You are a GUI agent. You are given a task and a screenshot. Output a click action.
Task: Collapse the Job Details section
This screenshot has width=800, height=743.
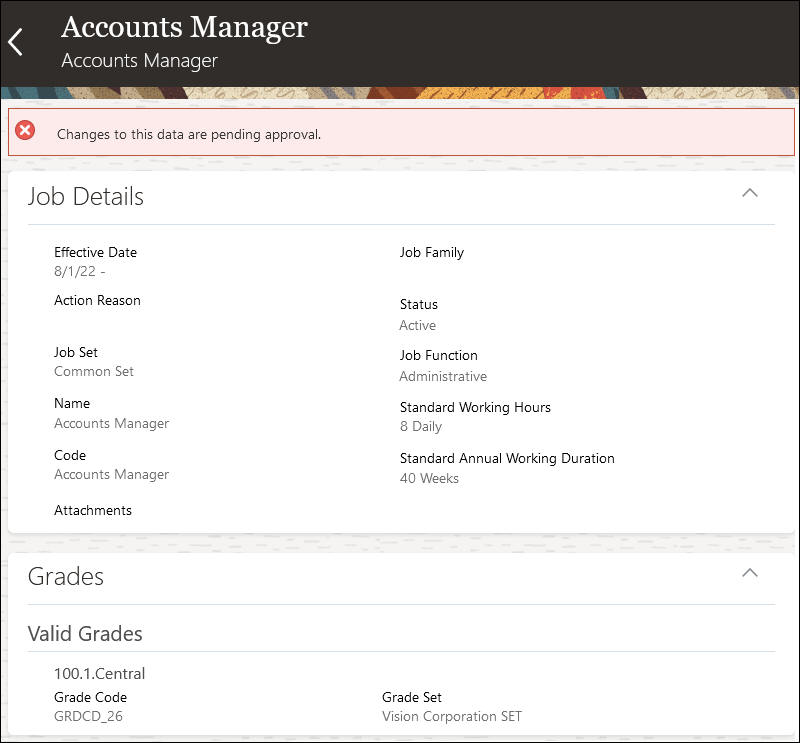[749, 193]
